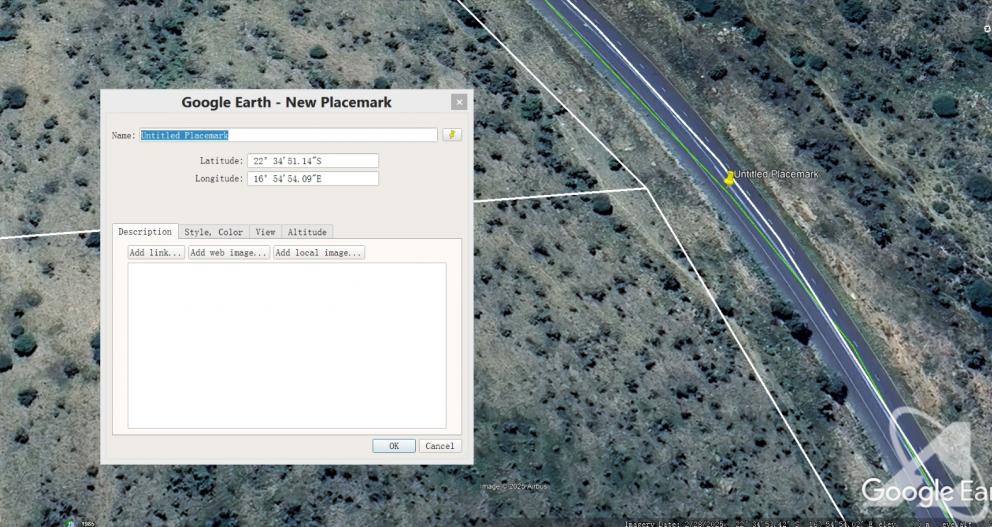Click the Google Earth logo watermark
This screenshot has height=527, width=992.
click(x=926, y=490)
